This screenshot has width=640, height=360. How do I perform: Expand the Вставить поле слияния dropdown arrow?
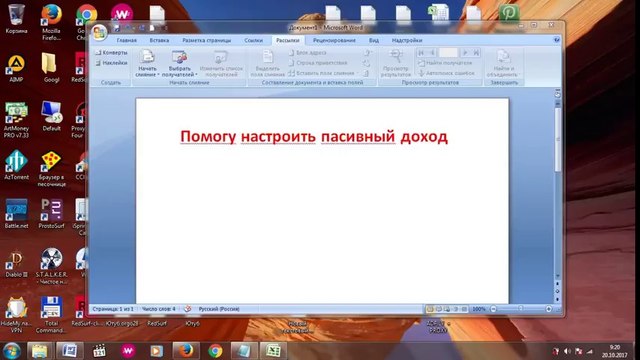click(x=358, y=73)
